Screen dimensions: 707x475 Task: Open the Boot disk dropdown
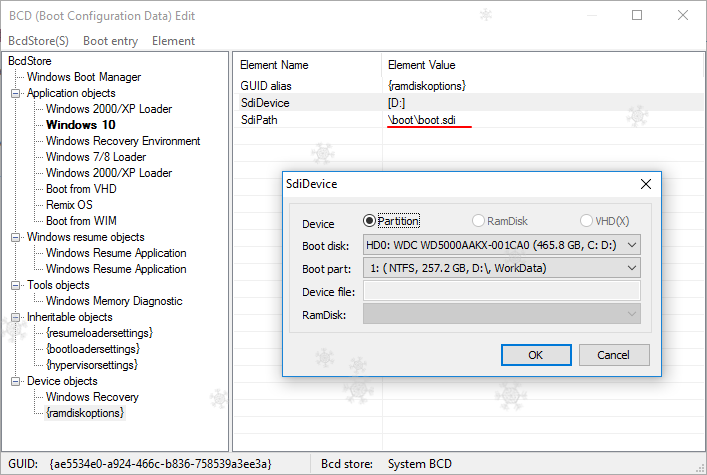(x=501, y=245)
